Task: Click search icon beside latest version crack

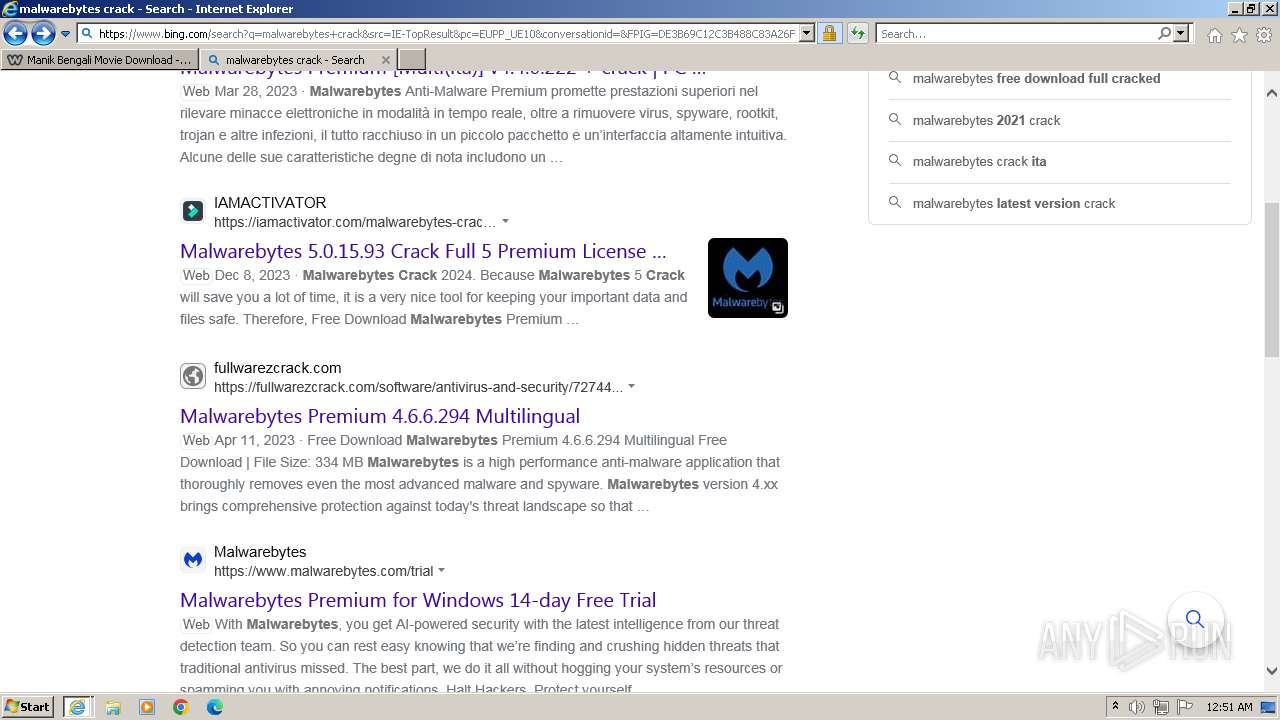Action: tap(895, 202)
